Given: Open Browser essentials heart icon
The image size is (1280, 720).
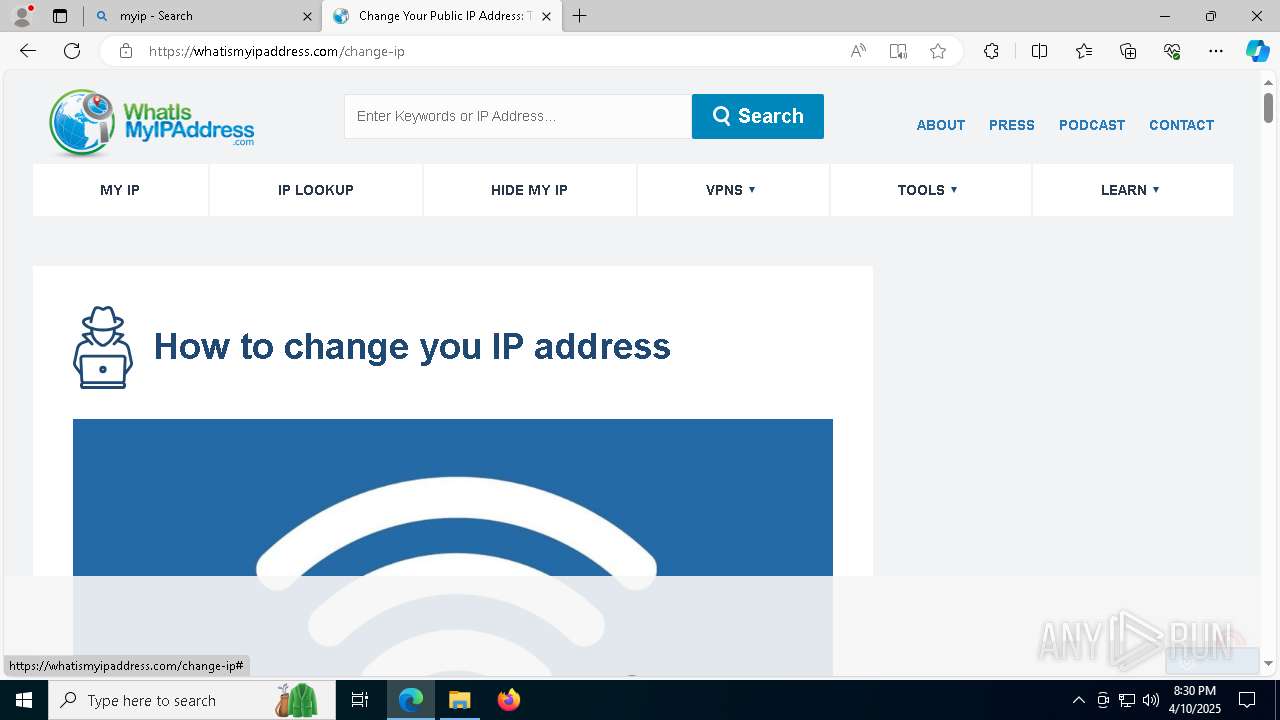Looking at the screenshot, I should point(1172,51).
